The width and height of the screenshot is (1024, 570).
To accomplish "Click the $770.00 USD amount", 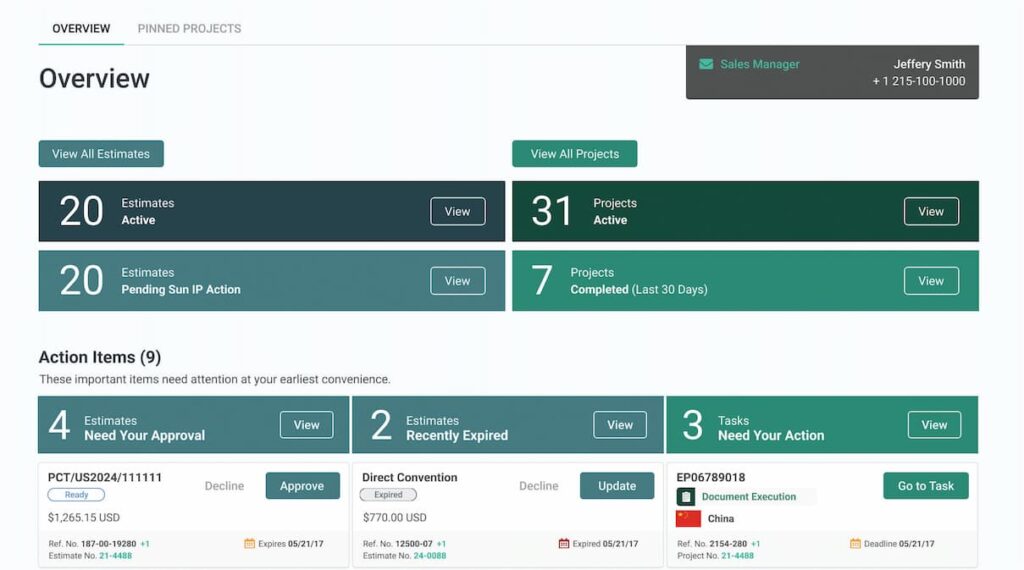I will 394,518.
